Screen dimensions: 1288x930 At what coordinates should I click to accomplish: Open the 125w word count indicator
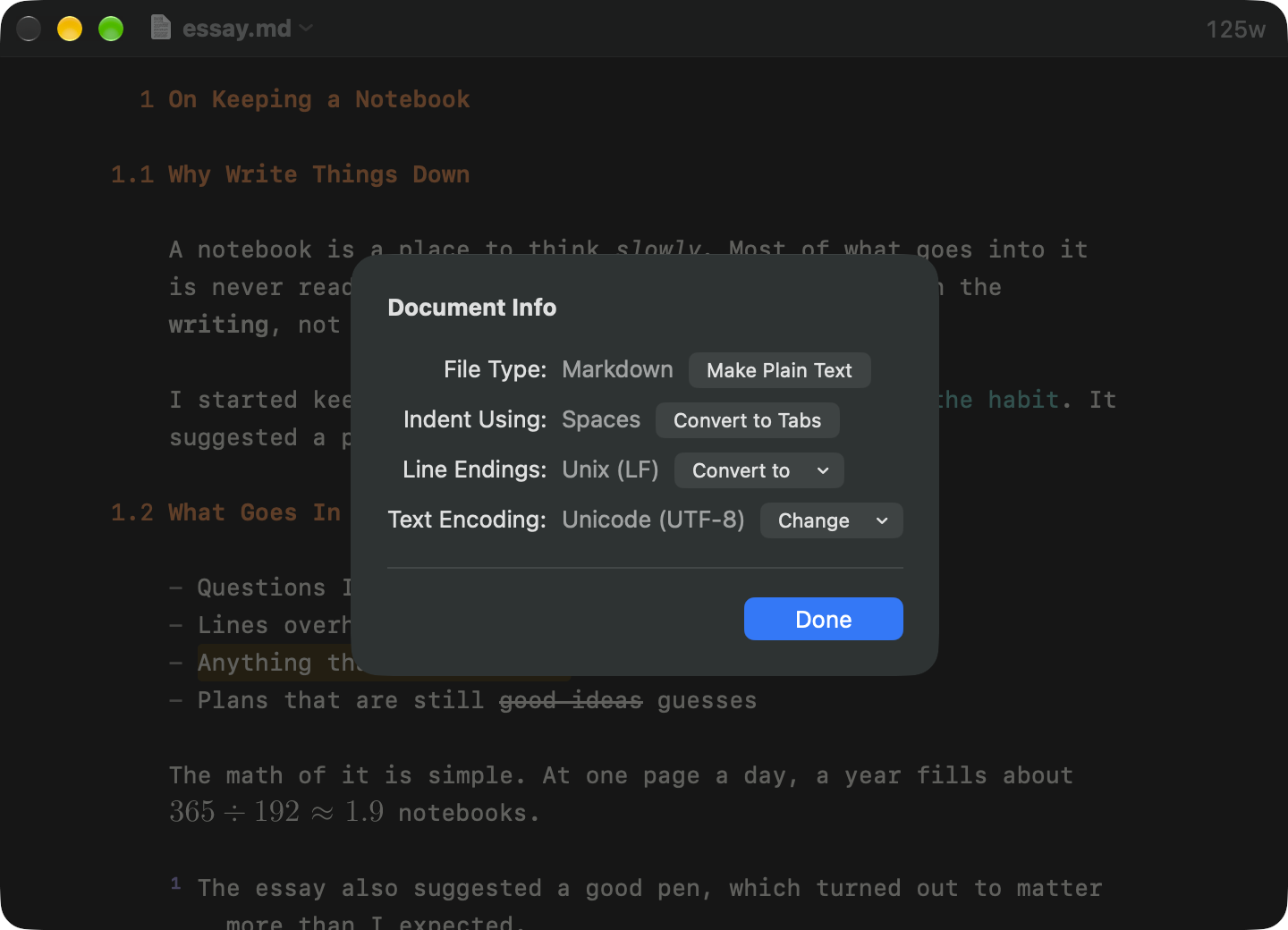pos(1235,30)
